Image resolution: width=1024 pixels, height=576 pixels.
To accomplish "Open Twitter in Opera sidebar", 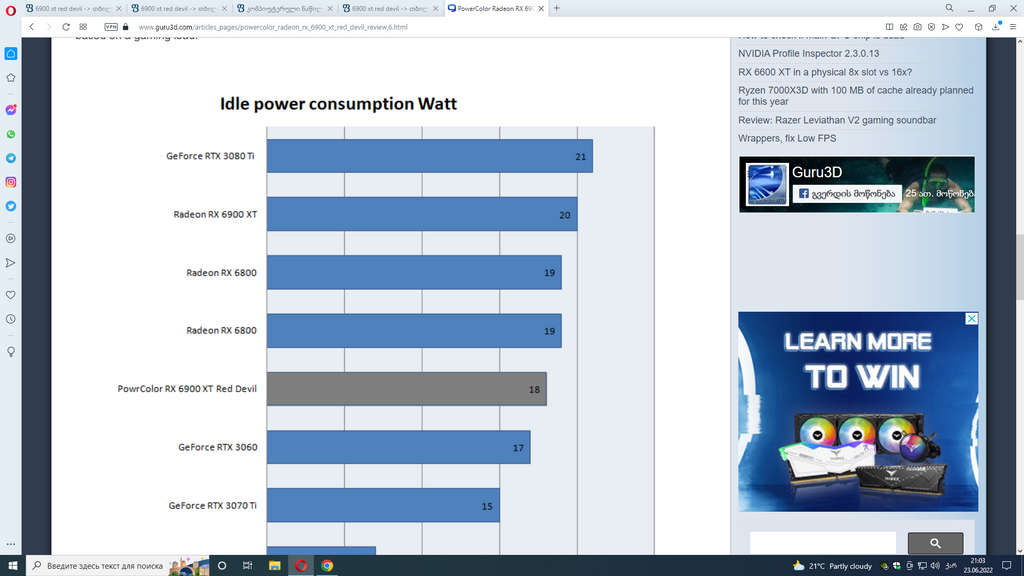I will point(10,206).
